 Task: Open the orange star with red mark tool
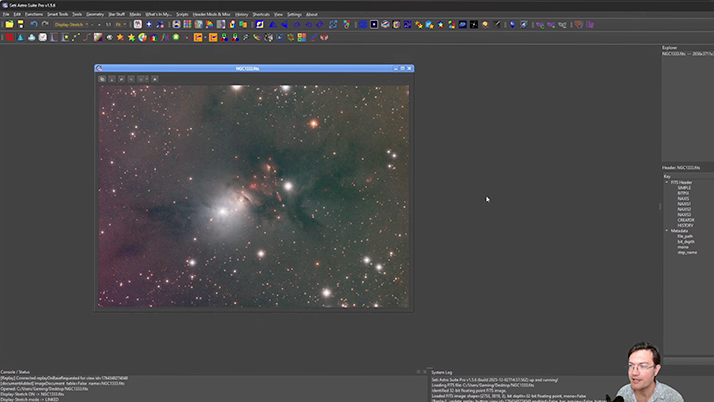click(x=120, y=37)
